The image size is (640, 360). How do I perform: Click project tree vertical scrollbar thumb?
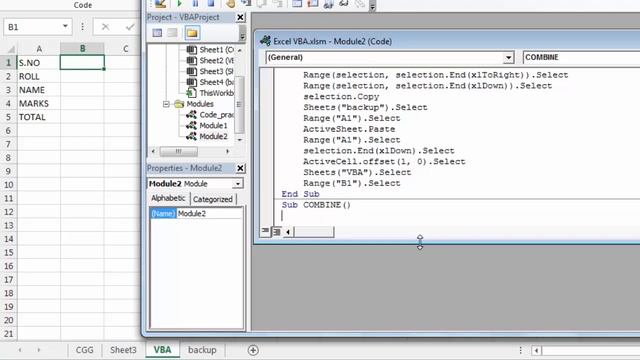pyautogui.click(x=240, y=104)
